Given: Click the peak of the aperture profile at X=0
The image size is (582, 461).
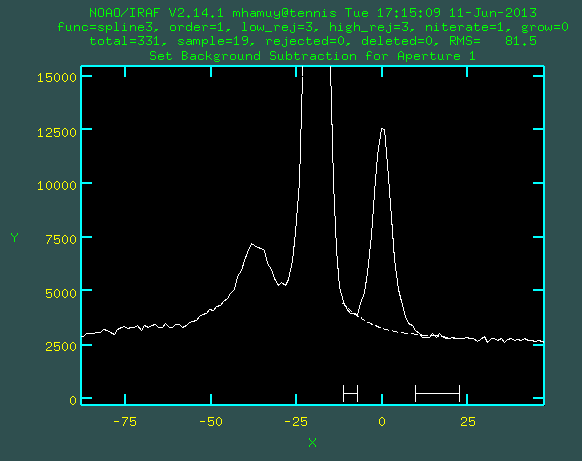Looking at the screenshot, I should (383, 129).
